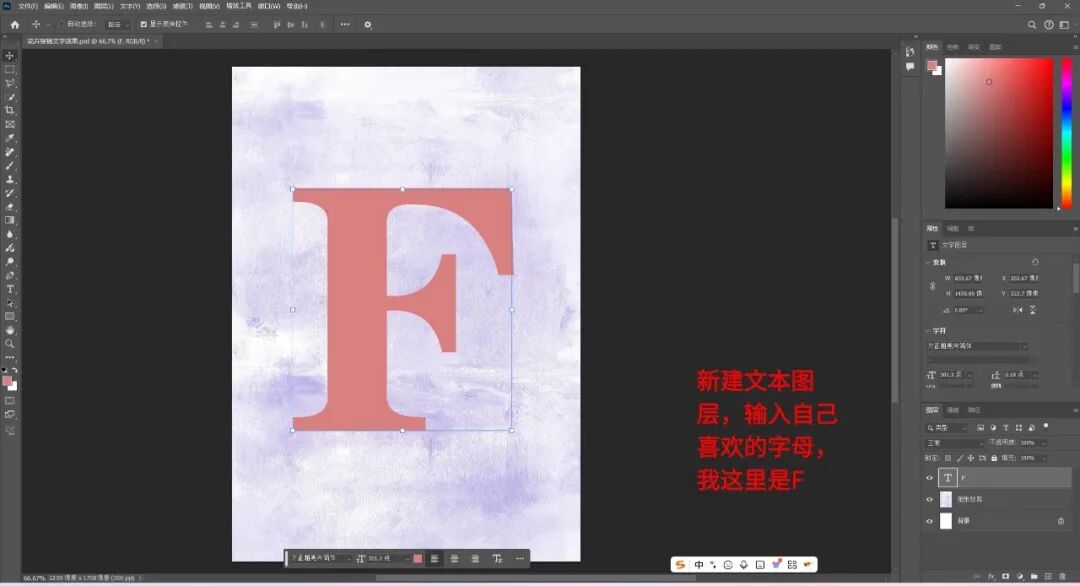Open the 滤镜 menu

tap(181, 6)
